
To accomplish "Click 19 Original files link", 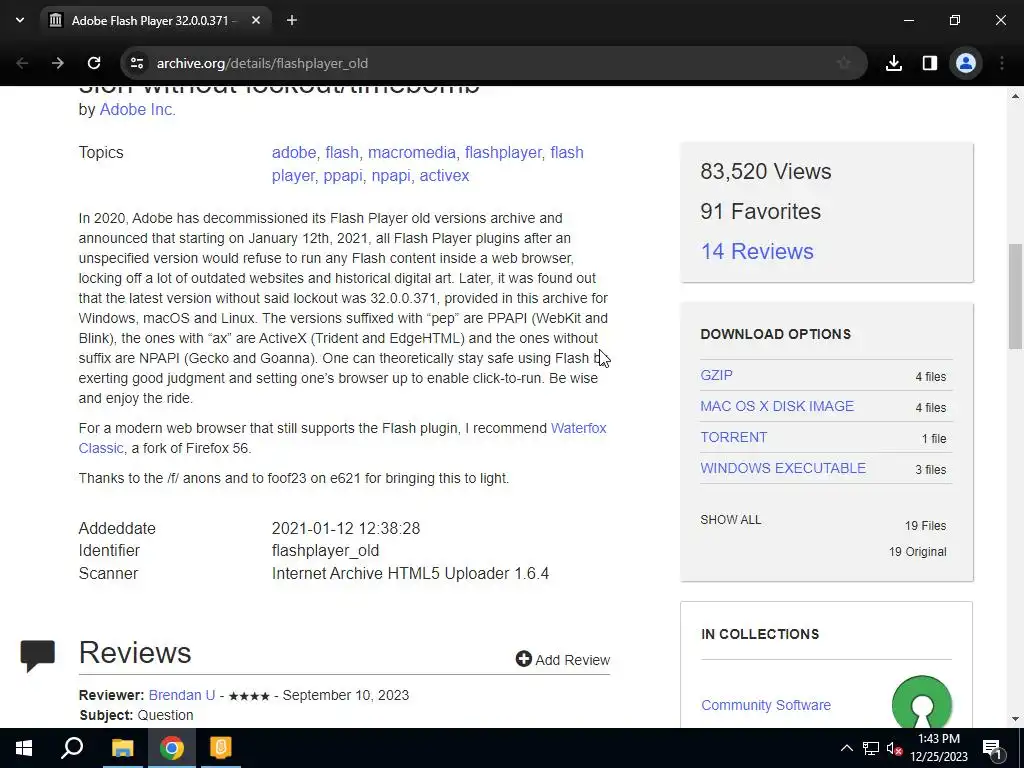I will (x=918, y=552).
